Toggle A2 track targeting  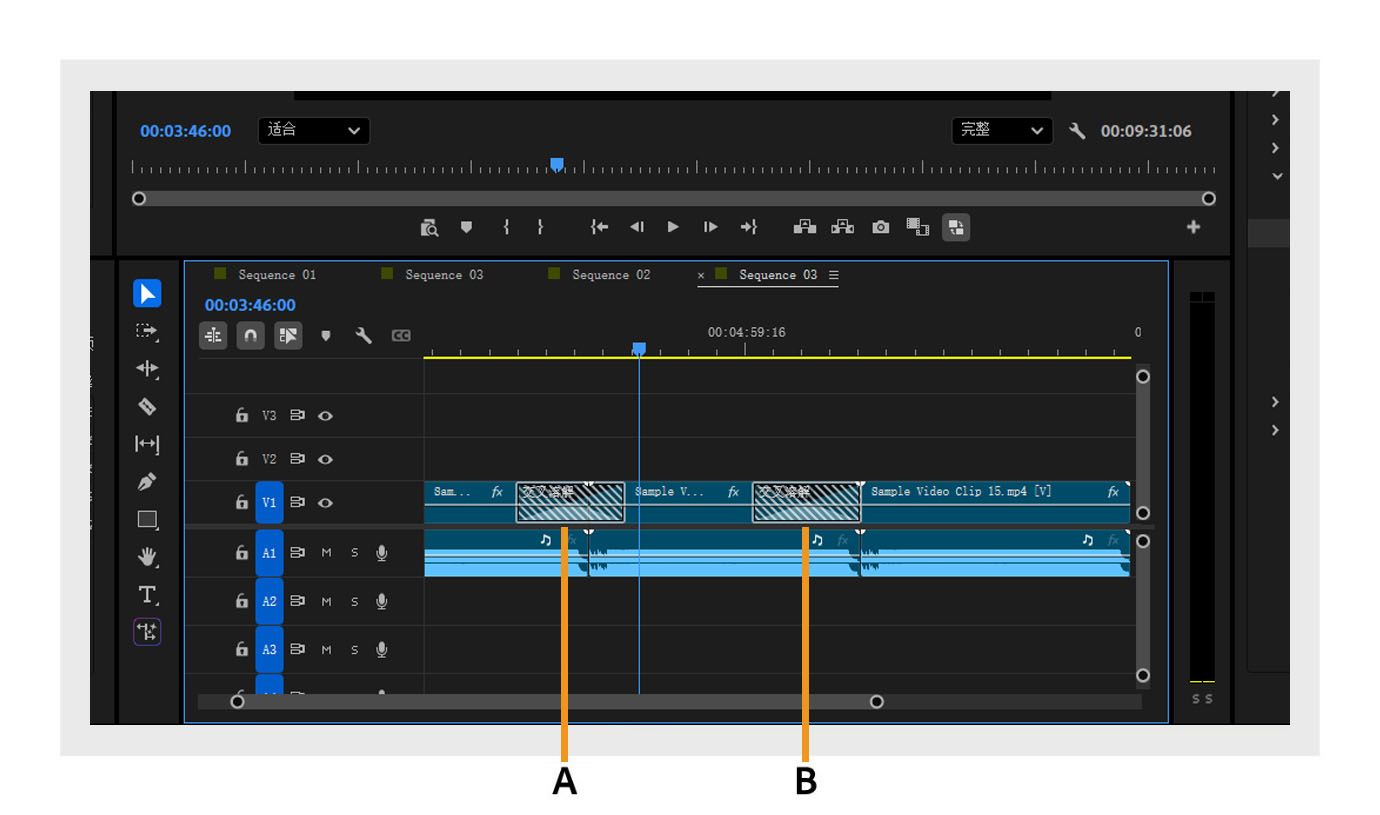pos(269,601)
